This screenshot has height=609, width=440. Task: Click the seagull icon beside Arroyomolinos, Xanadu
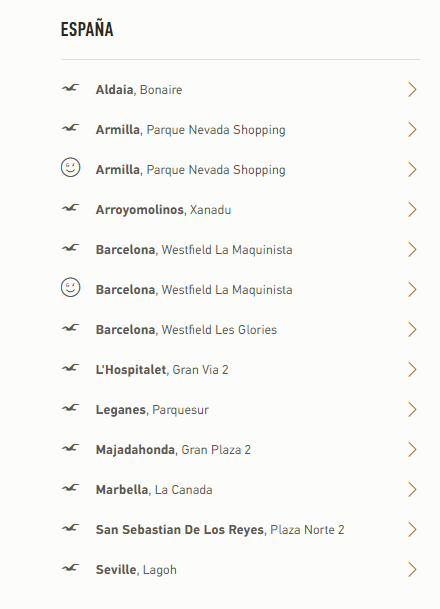[x=70, y=208]
